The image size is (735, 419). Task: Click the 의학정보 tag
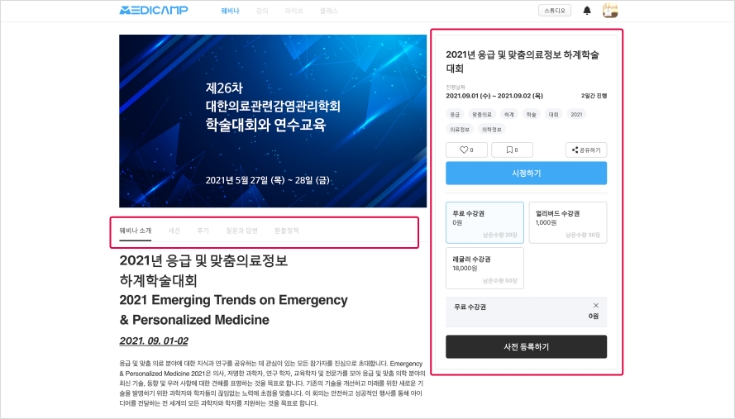[491, 129]
